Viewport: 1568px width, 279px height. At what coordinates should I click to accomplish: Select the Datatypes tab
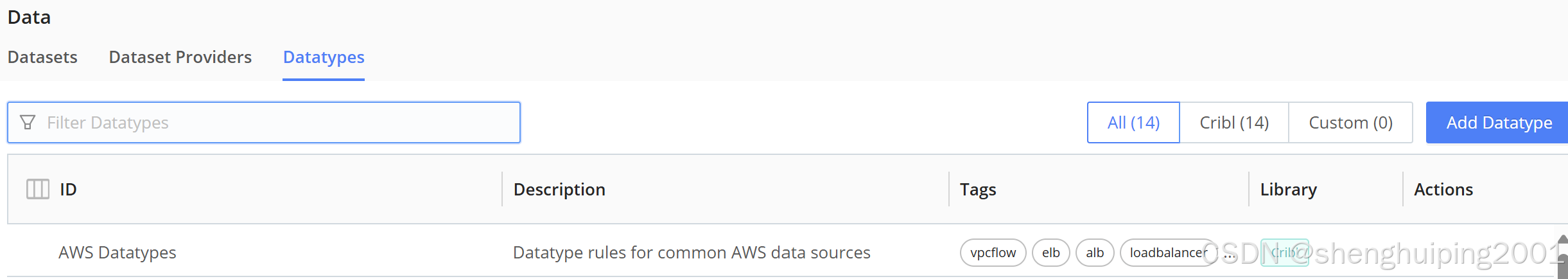pos(324,57)
